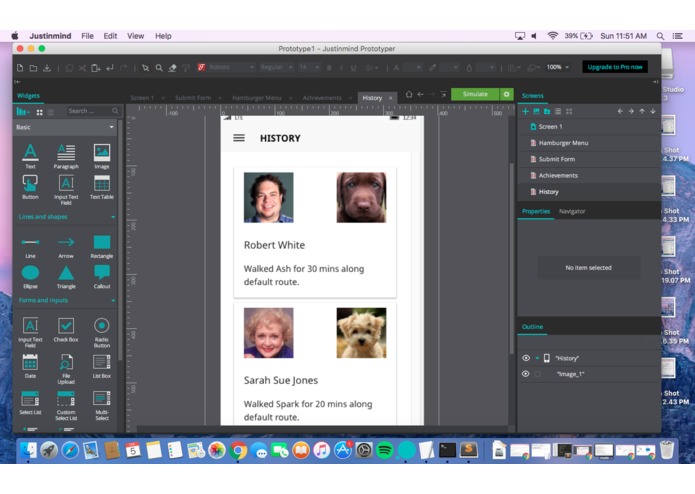Image resolution: width=695 pixels, height=494 pixels.
Task: Collapse the Lines and shapes section
Action: click(x=113, y=217)
